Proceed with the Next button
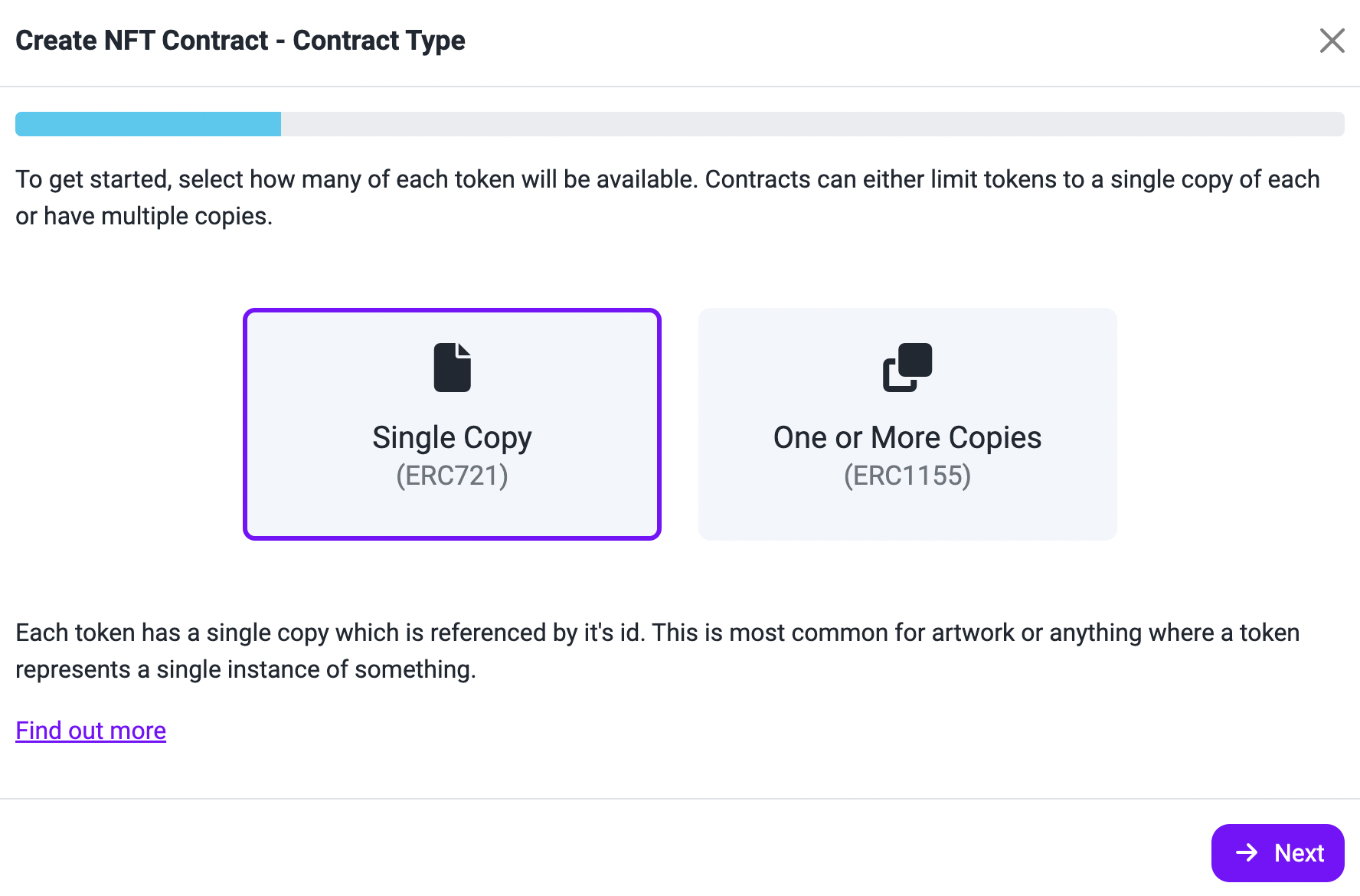The image size is (1360, 896). pos(1277,853)
